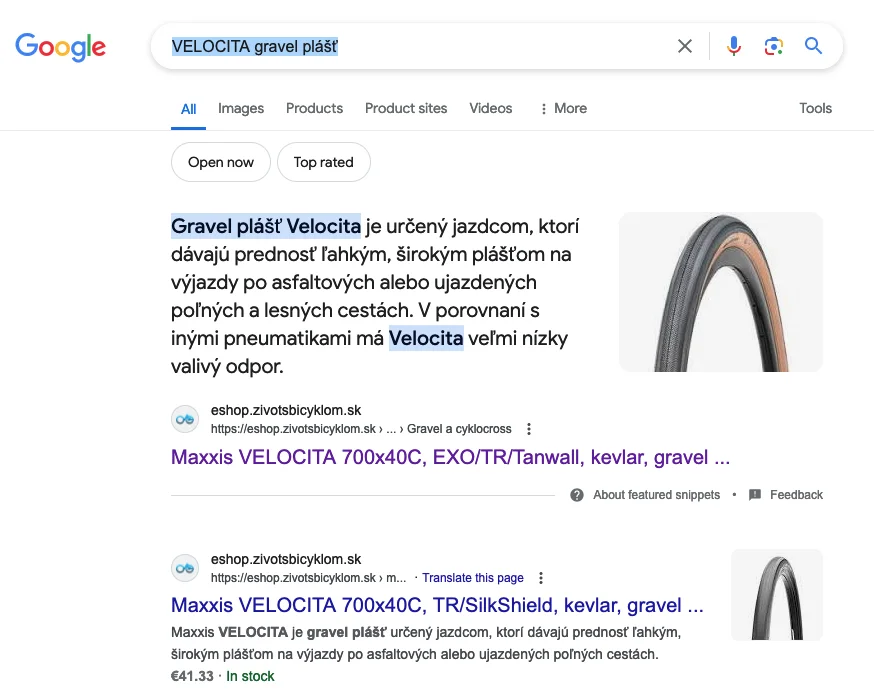Click the Google logo
This screenshot has height=698, width=874.
[x=60, y=46]
